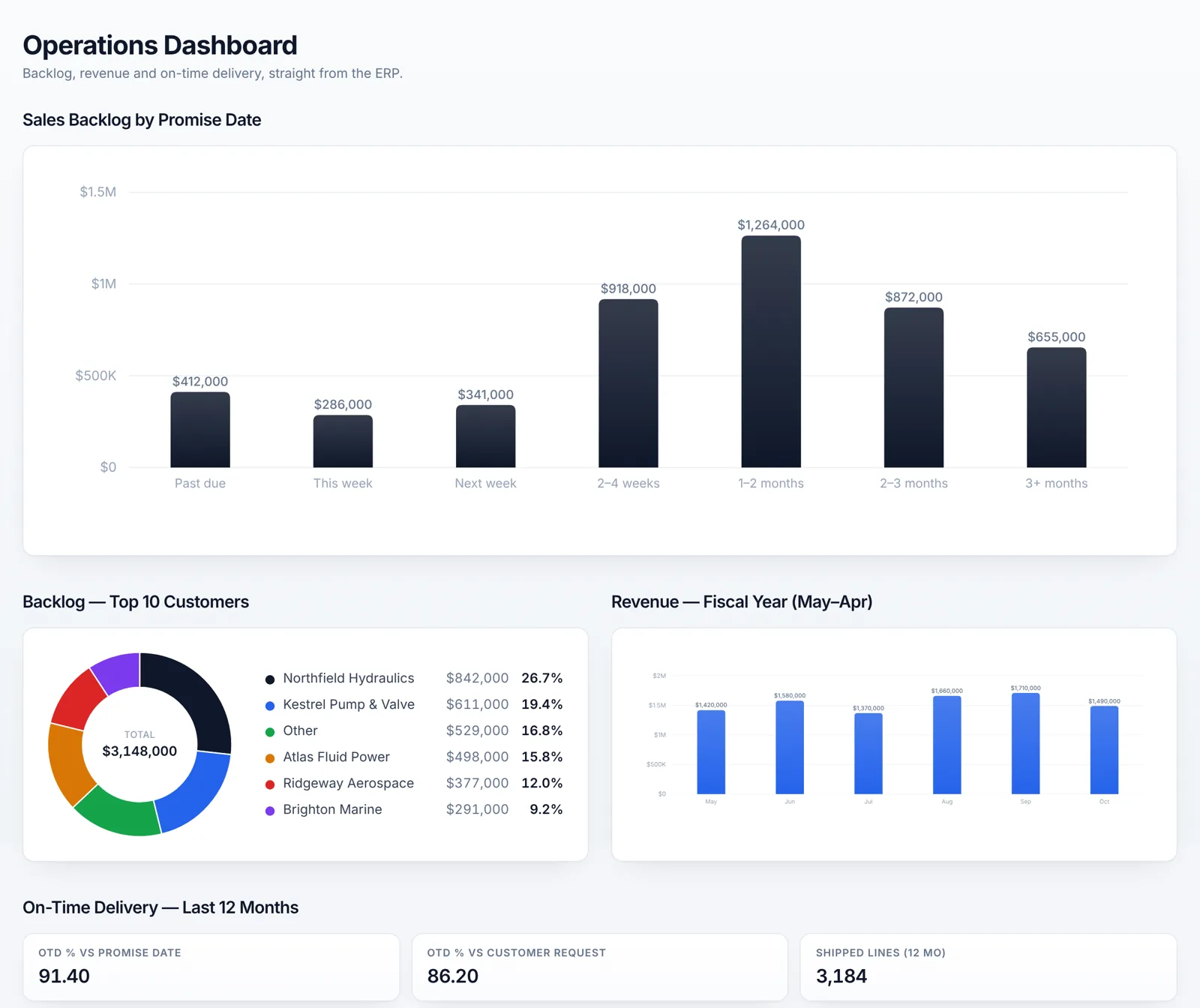Click the Atlas Fluid Power legend name
The width and height of the screenshot is (1200, 1008).
(337, 757)
